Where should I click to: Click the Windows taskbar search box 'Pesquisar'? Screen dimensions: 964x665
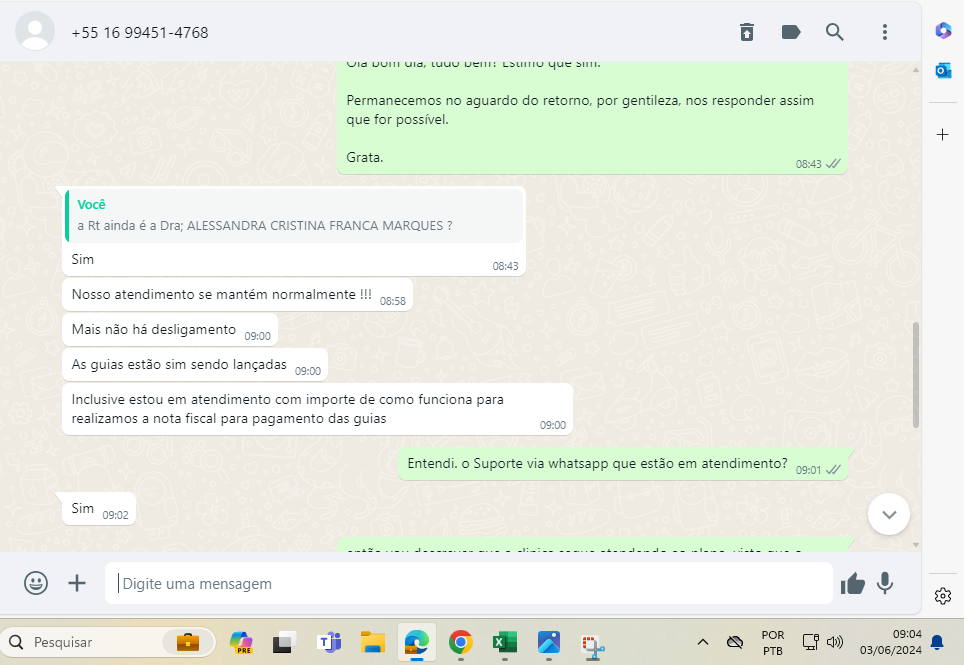(x=108, y=642)
